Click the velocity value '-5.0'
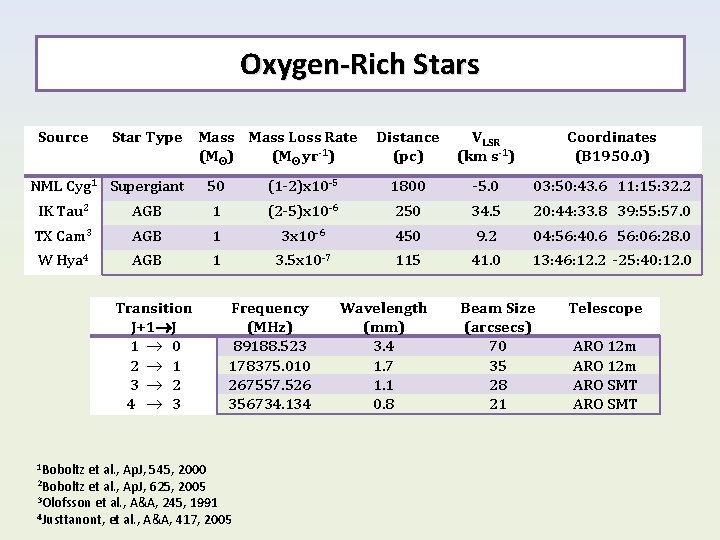The height and width of the screenshot is (540, 720). pos(485,186)
